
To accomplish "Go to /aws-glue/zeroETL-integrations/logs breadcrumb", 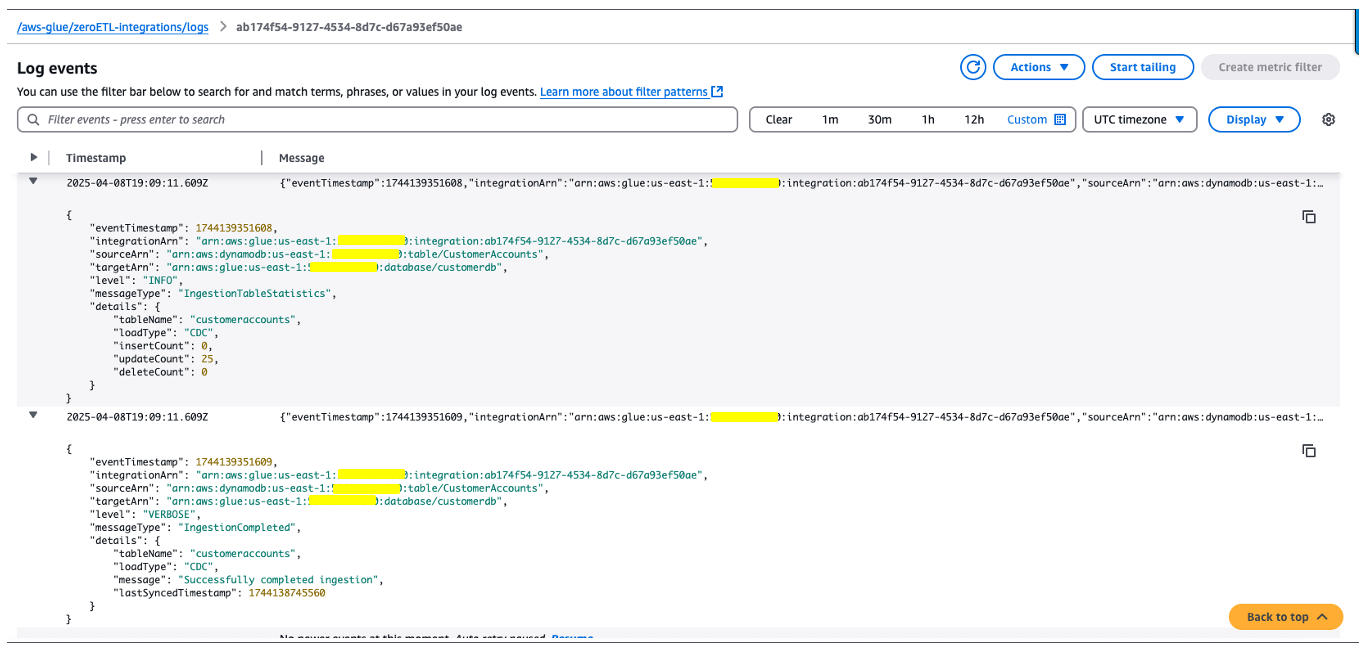I will (x=113, y=27).
